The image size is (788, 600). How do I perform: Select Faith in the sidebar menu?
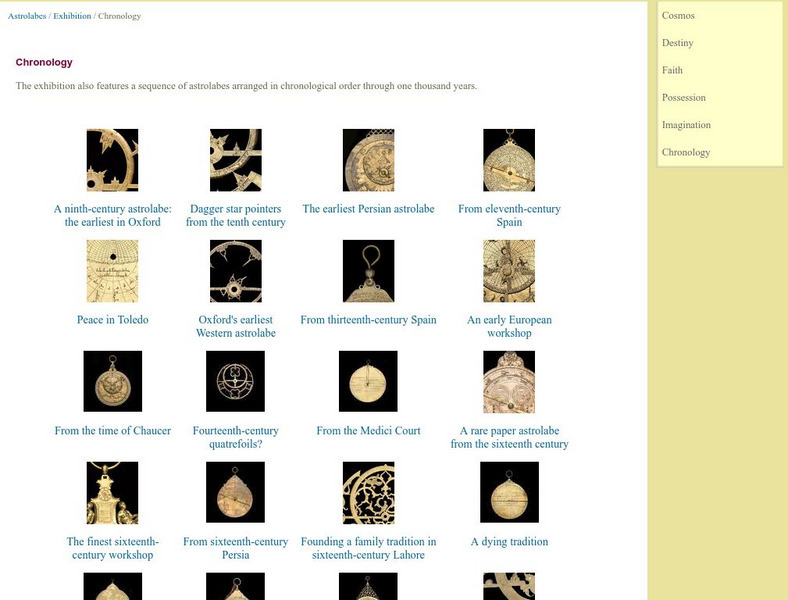point(672,70)
